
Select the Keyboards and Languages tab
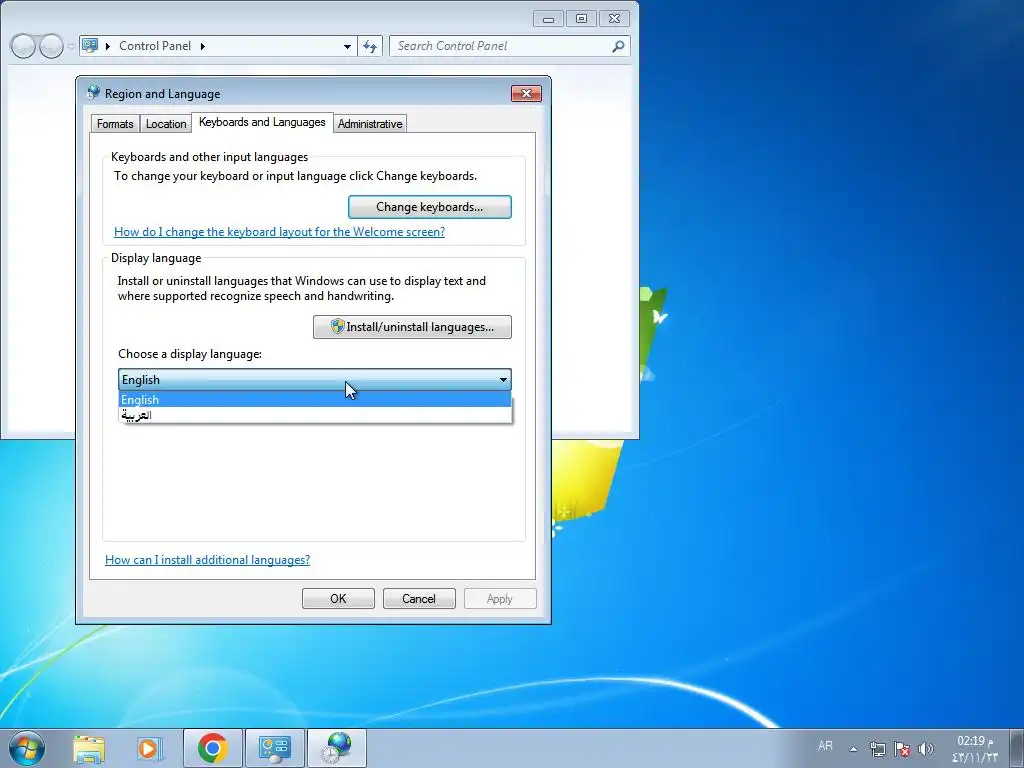pos(262,122)
